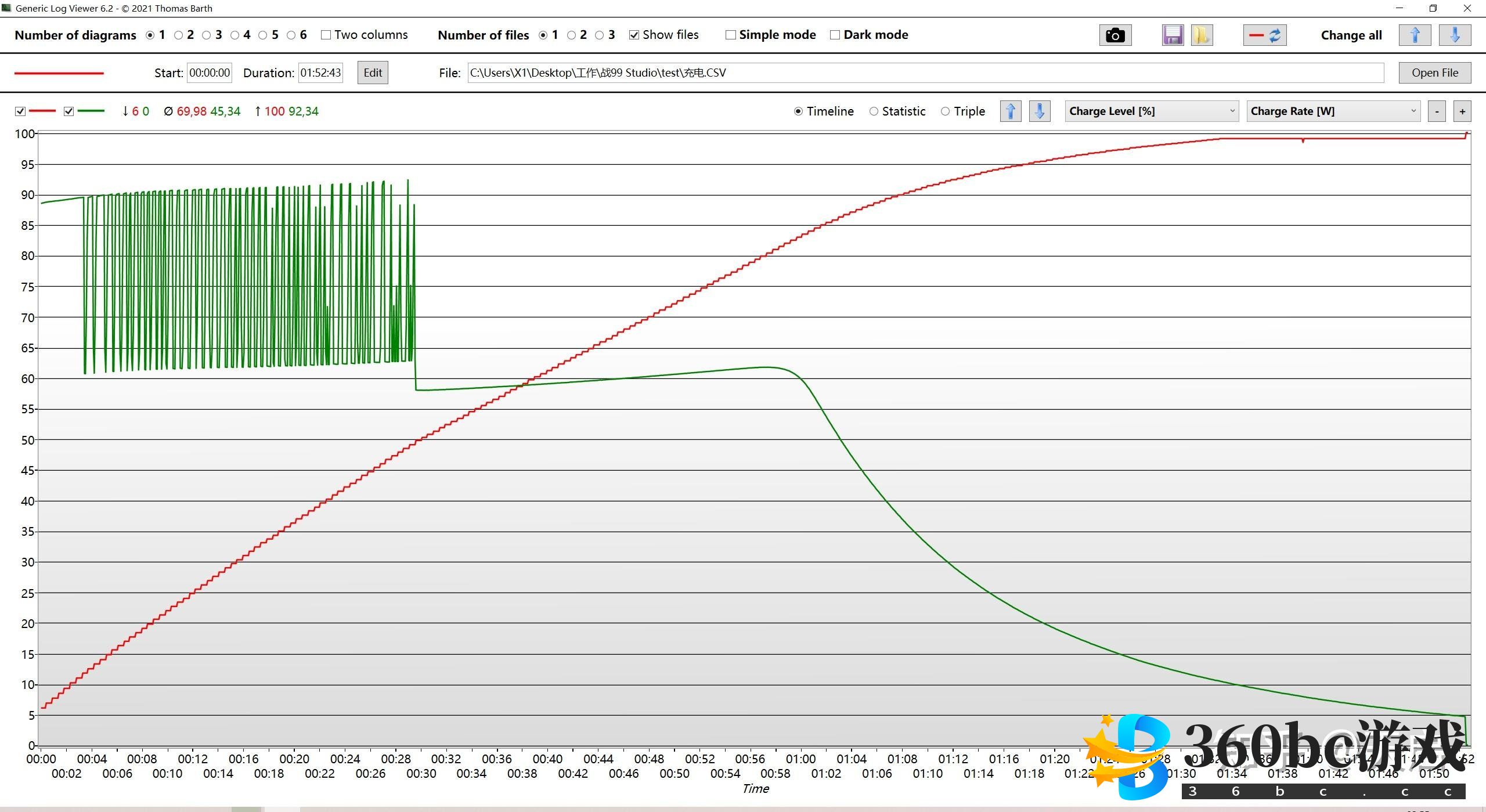Image resolution: width=1486 pixels, height=812 pixels.
Task: Select 2 for number of diagrams
Action: pyautogui.click(x=179, y=35)
